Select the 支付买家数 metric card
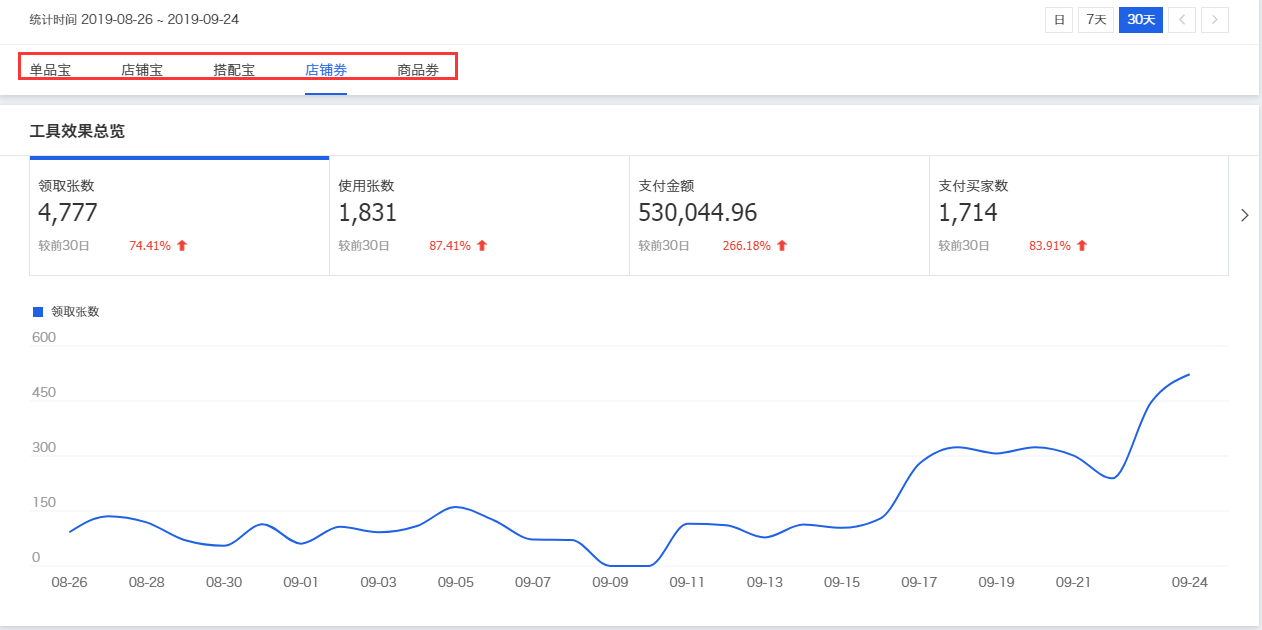This screenshot has width=1262, height=630. 1079,216
